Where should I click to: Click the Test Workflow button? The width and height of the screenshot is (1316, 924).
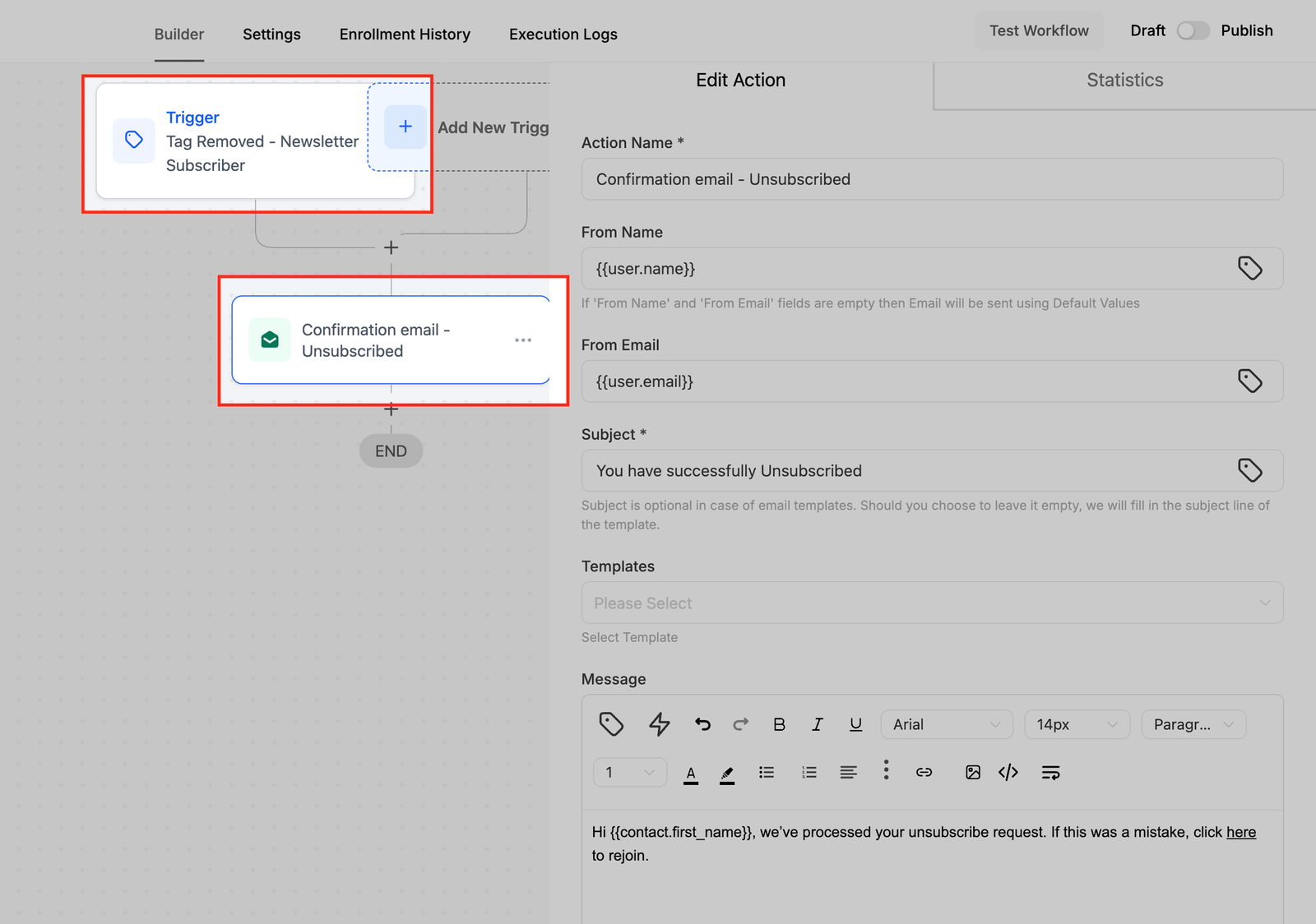[x=1039, y=30]
